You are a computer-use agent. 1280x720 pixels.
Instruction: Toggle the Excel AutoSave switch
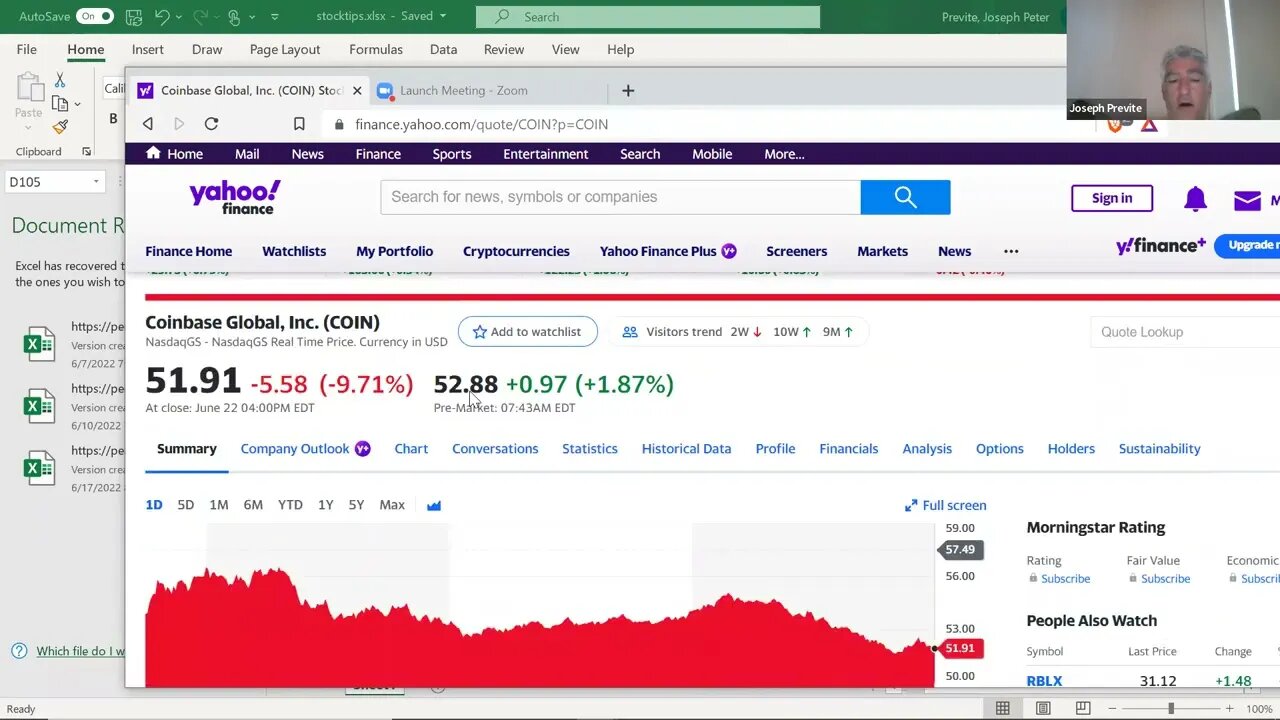[95, 16]
